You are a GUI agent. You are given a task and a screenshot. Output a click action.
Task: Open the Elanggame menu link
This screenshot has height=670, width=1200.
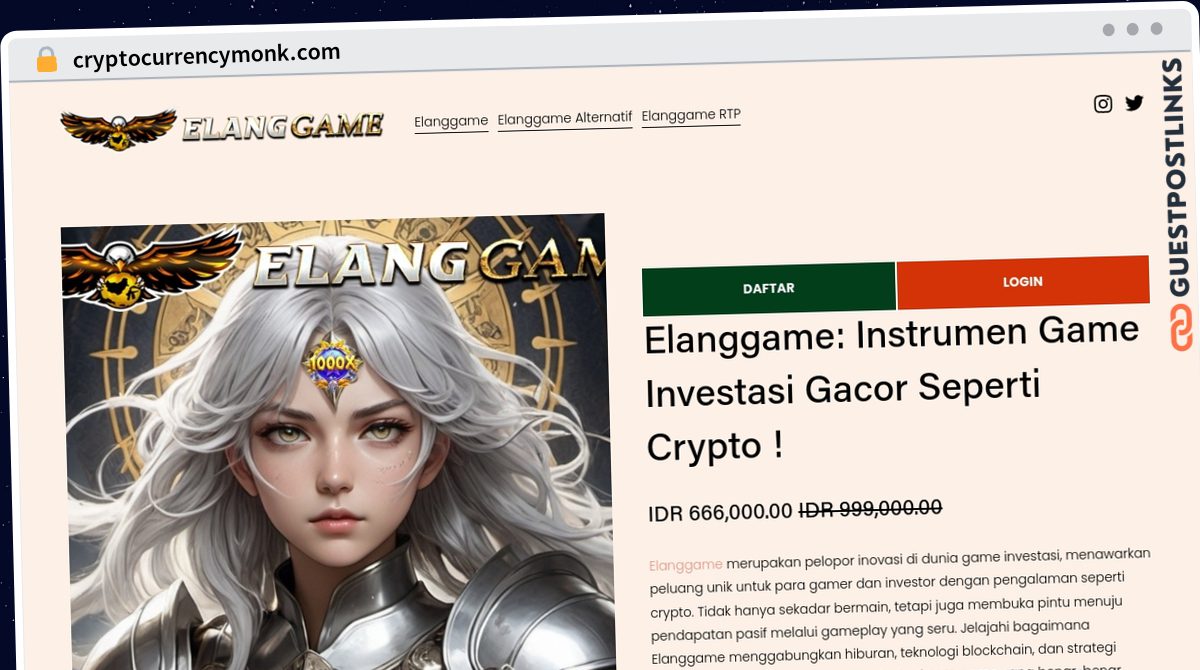click(451, 121)
